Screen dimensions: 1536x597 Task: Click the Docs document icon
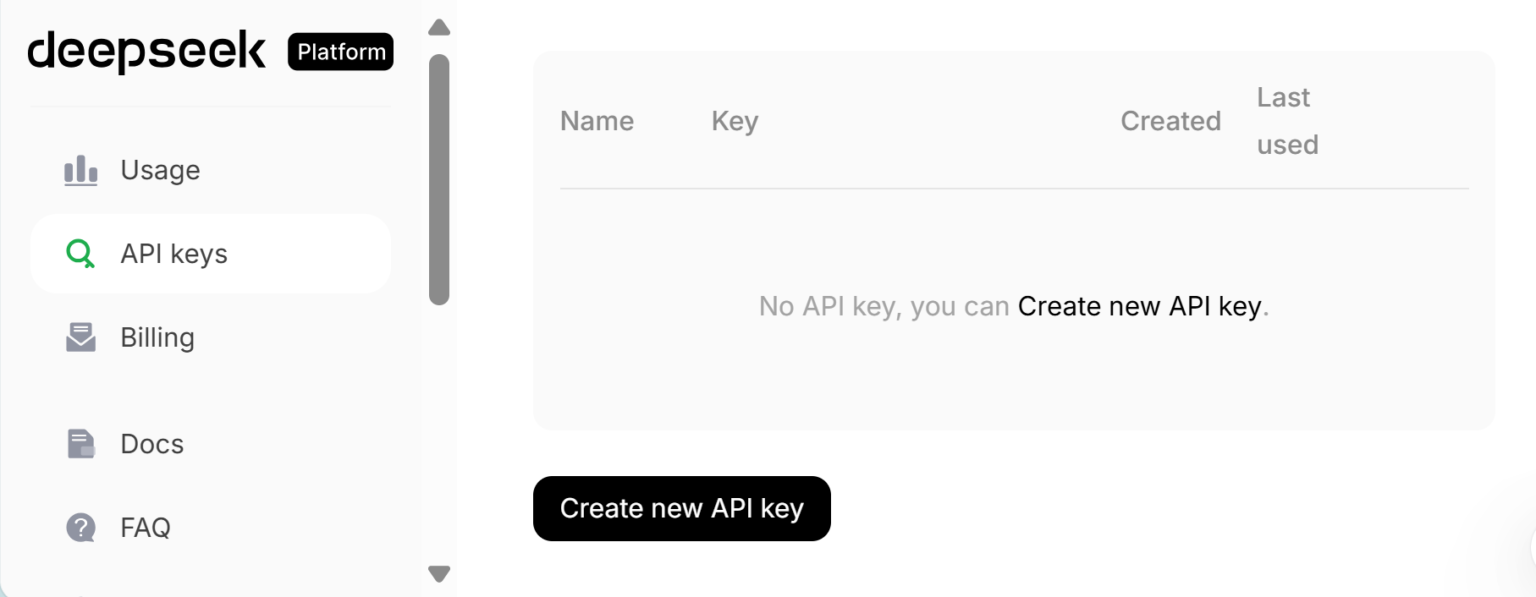pyautogui.click(x=79, y=443)
